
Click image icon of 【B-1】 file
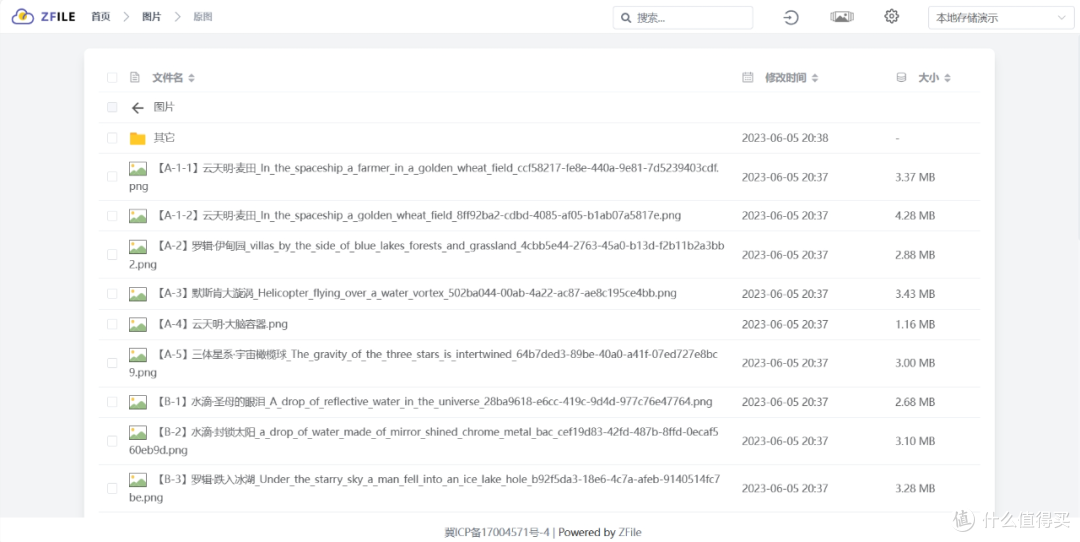click(138, 402)
